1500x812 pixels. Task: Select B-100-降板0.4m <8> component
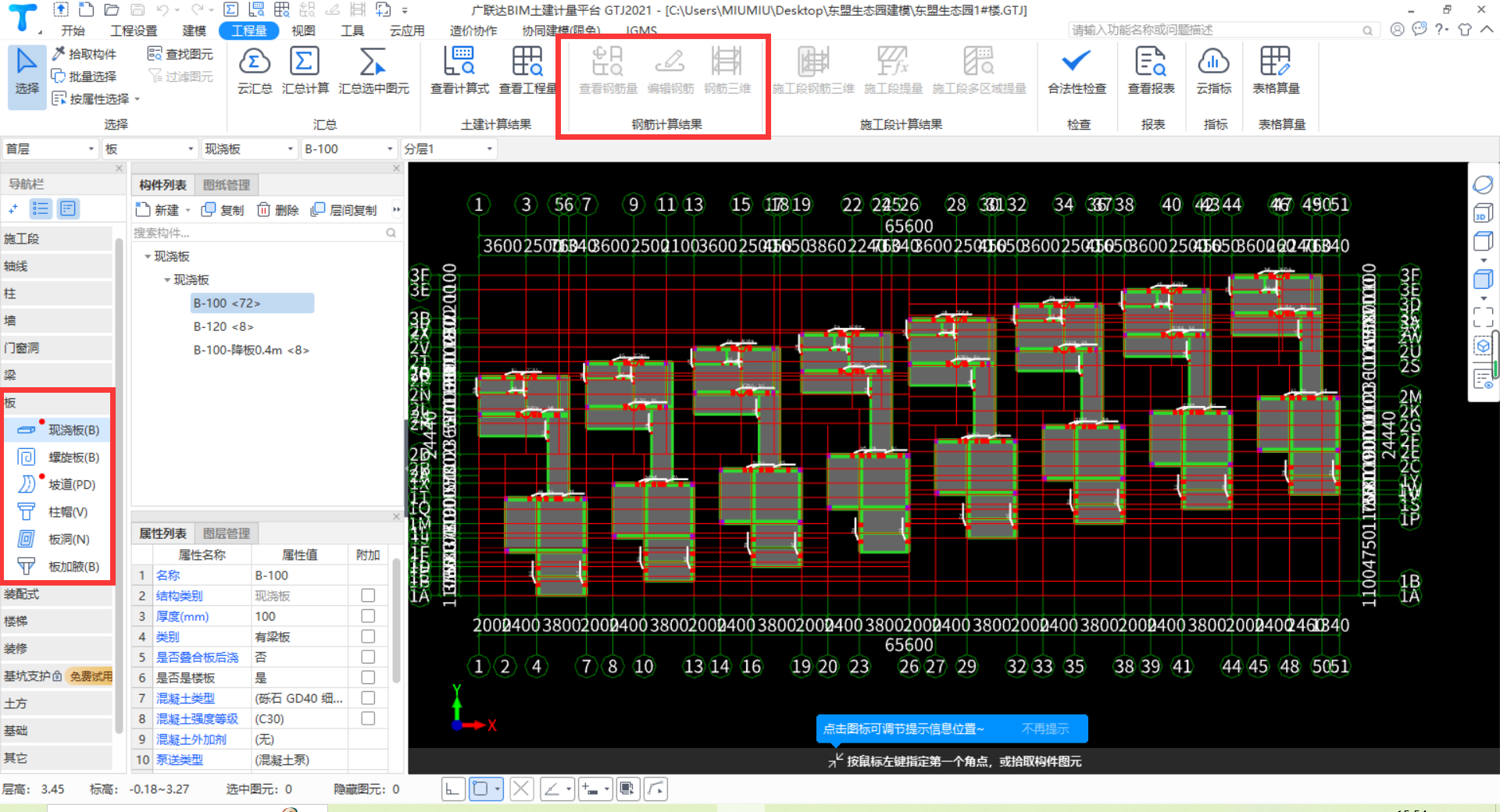coord(252,350)
